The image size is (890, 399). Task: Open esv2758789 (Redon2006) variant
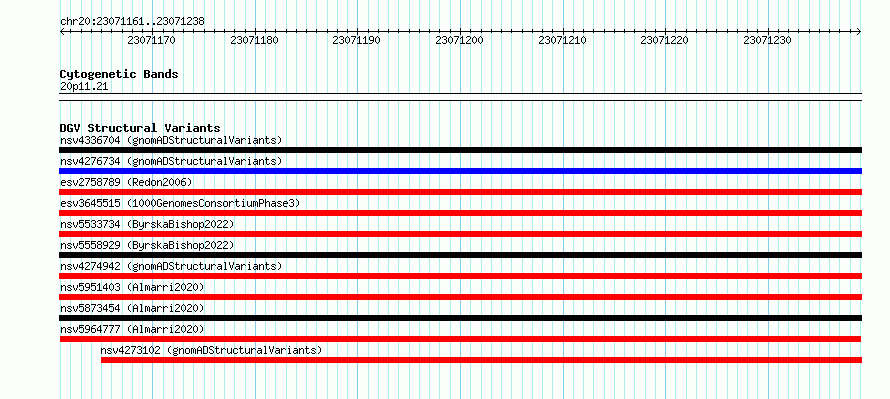tap(126, 182)
